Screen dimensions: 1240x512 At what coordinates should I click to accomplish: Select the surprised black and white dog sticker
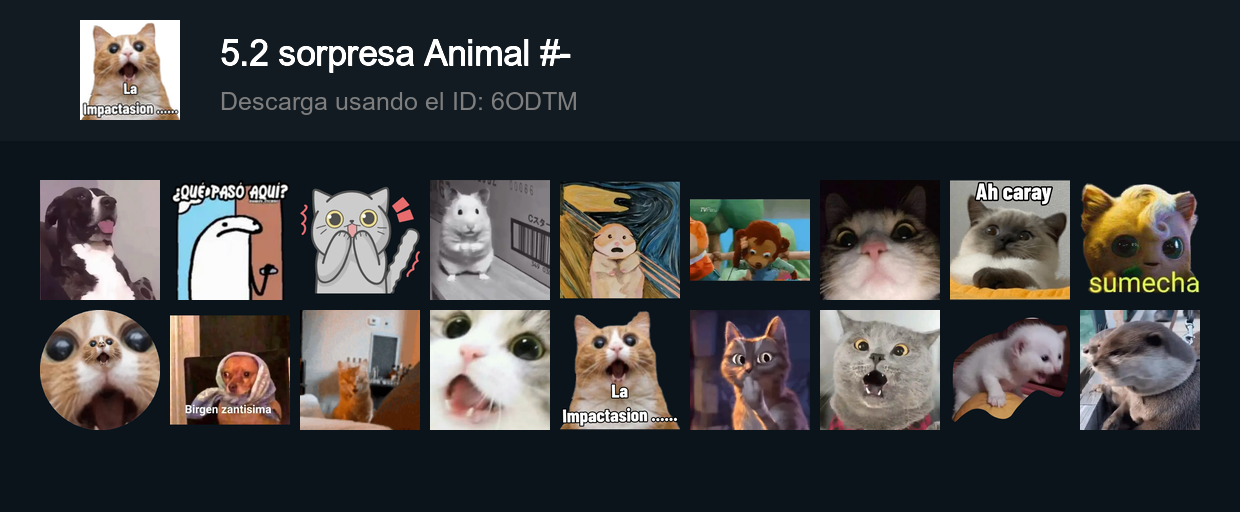[x=100, y=240]
